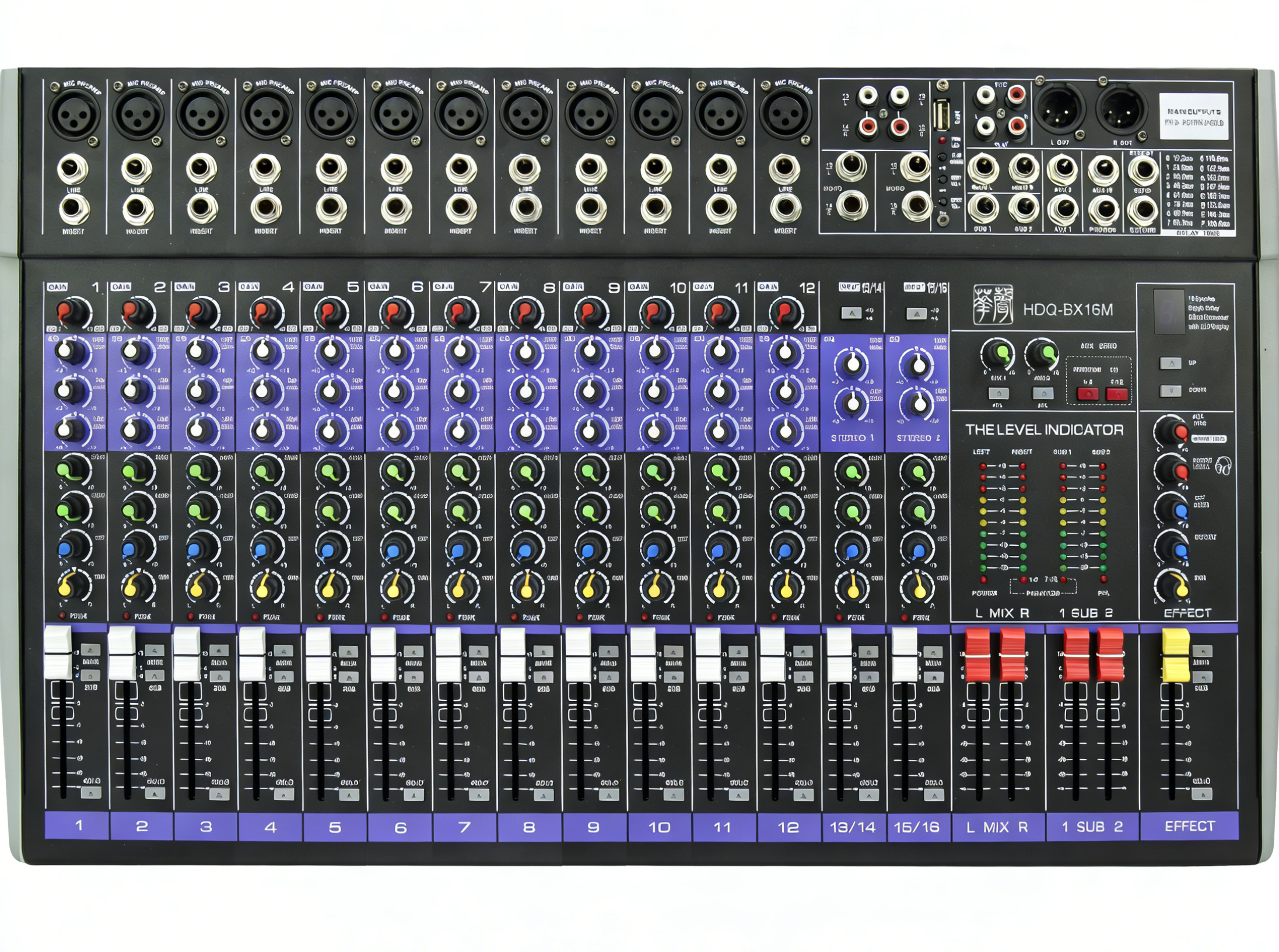
Task: Toggle the left red phantom power button
Action: click(1087, 394)
